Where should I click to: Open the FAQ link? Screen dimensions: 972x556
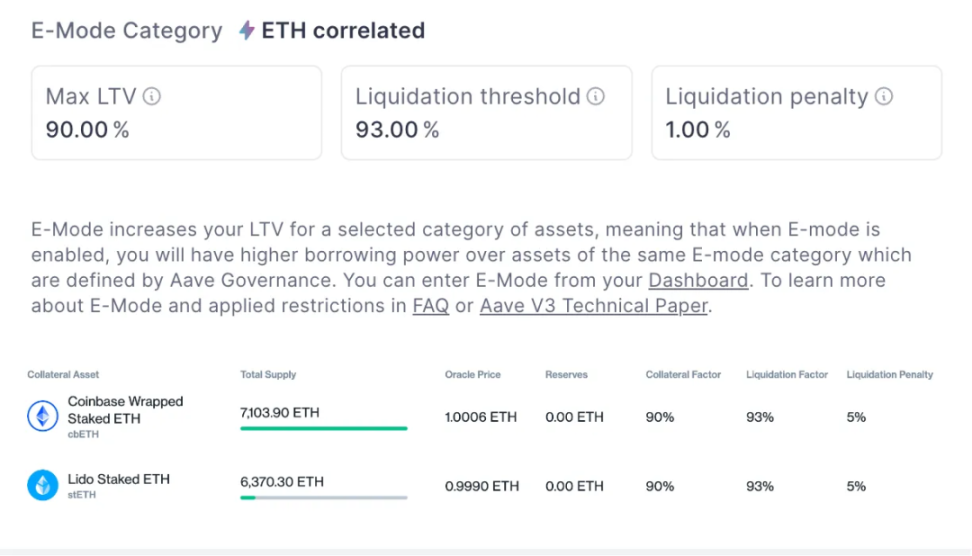tap(431, 306)
